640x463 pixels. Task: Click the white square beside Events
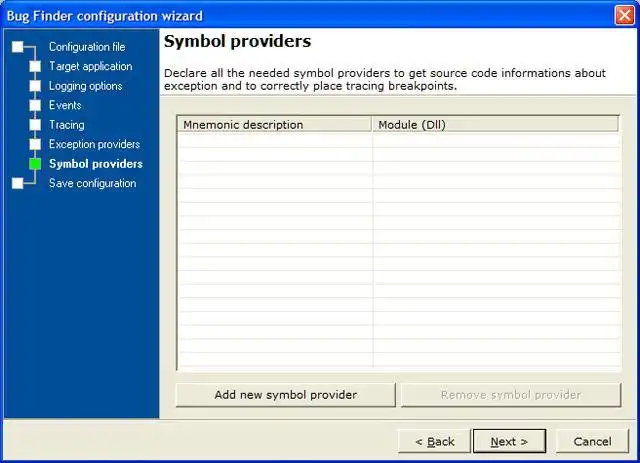click(35, 105)
